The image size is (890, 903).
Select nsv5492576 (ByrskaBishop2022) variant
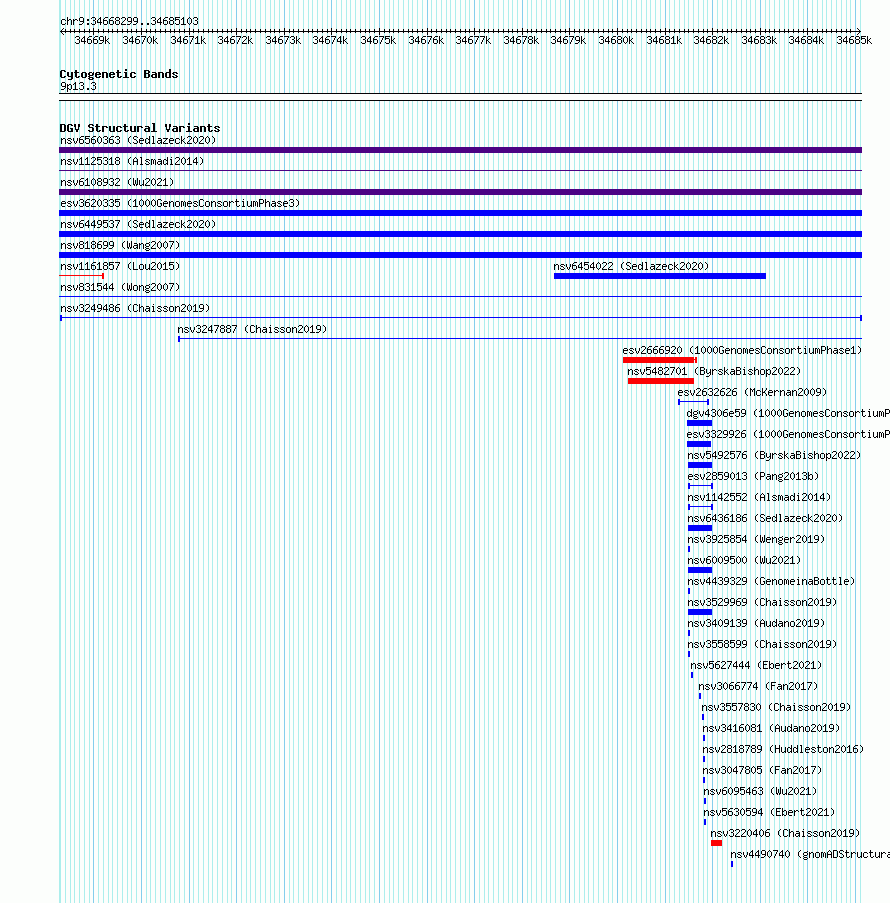tap(774, 456)
